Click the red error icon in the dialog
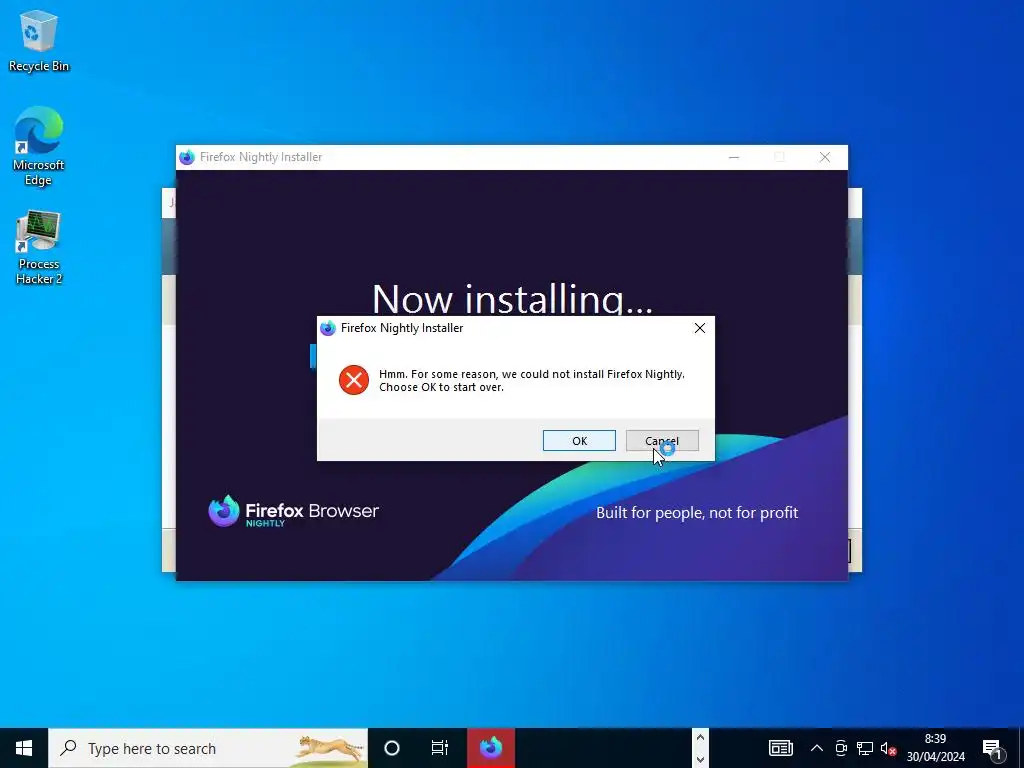 coord(354,380)
